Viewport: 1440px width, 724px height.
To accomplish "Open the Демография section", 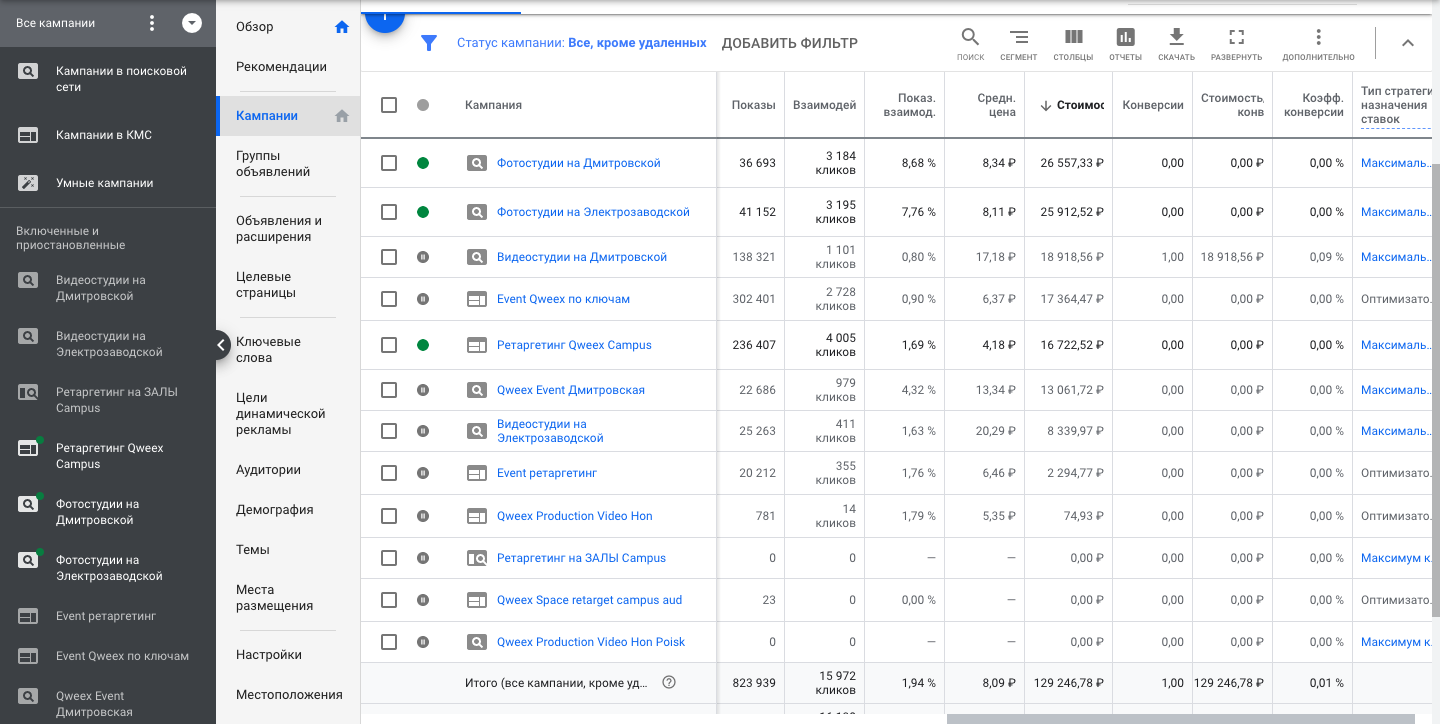I will (x=274, y=510).
